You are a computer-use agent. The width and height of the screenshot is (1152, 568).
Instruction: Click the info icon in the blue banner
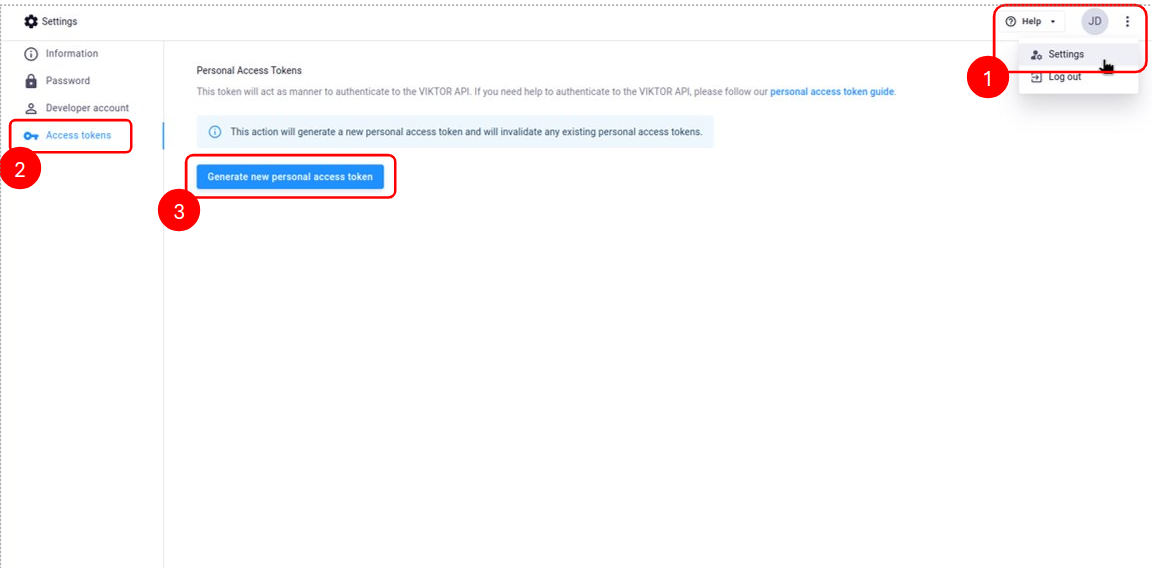point(214,132)
